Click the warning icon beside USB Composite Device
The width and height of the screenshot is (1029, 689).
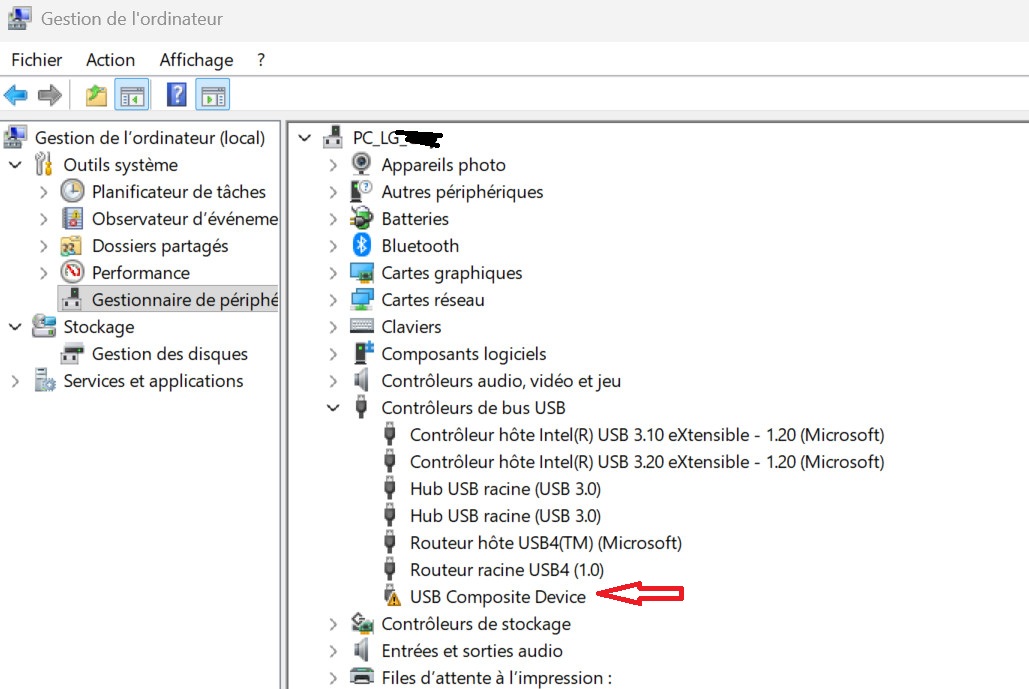tap(392, 596)
